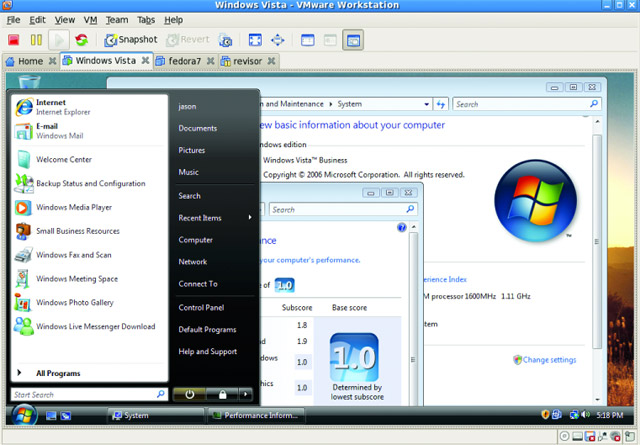
Task: Expand All Programs list
Action: [89, 373]
